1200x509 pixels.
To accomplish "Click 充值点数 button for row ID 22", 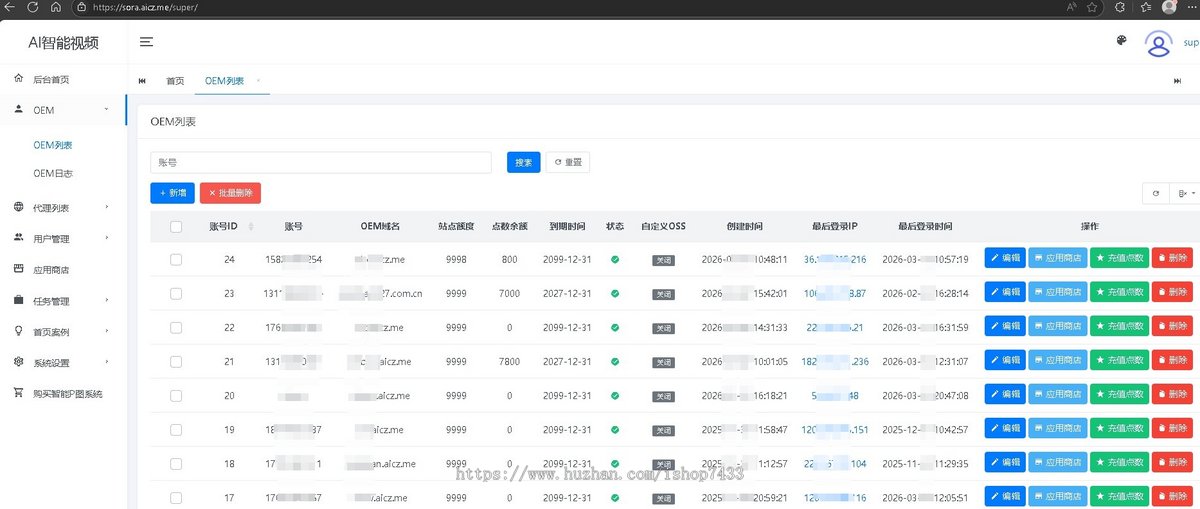I will click(x=1120, y=327).
